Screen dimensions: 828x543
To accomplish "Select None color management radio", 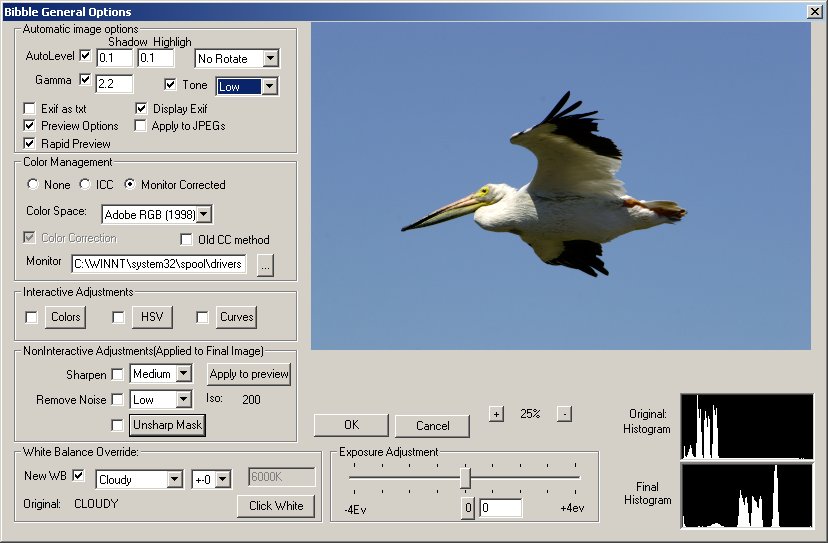I will pyautogui.click(x=33, y=184).
